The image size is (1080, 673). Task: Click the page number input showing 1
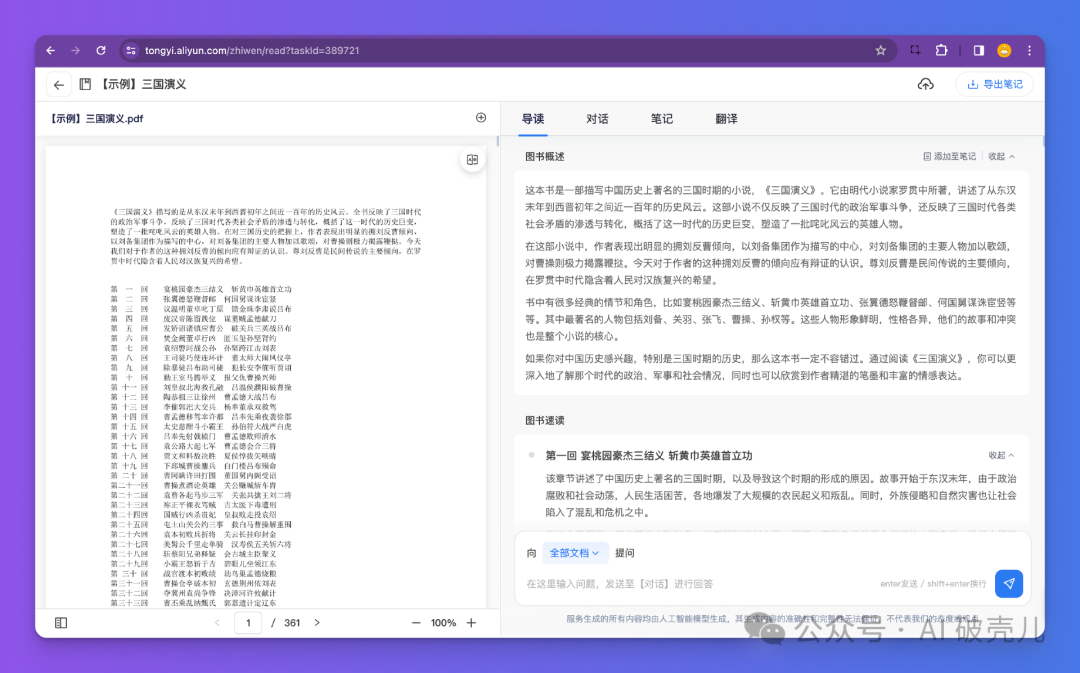[x=247, y=622]
